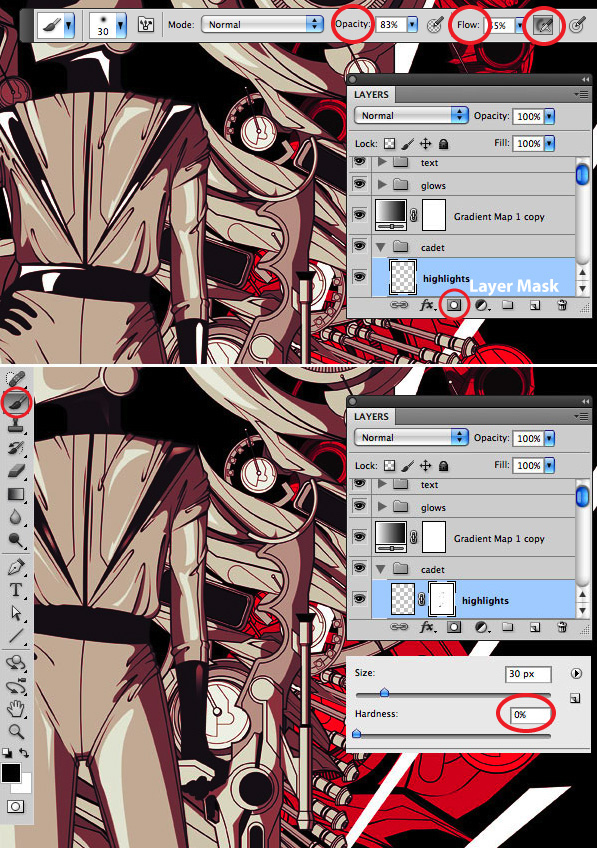Enable the Airbrush mode icon

(x=544, y=25)
